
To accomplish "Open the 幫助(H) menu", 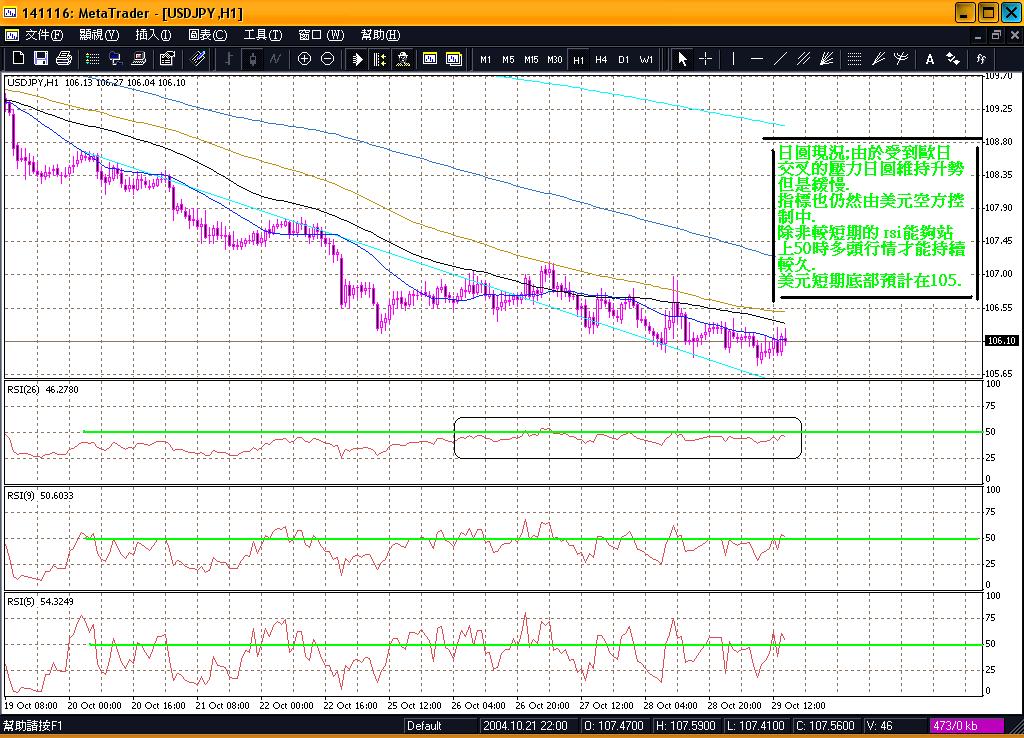I will point(380,35).
